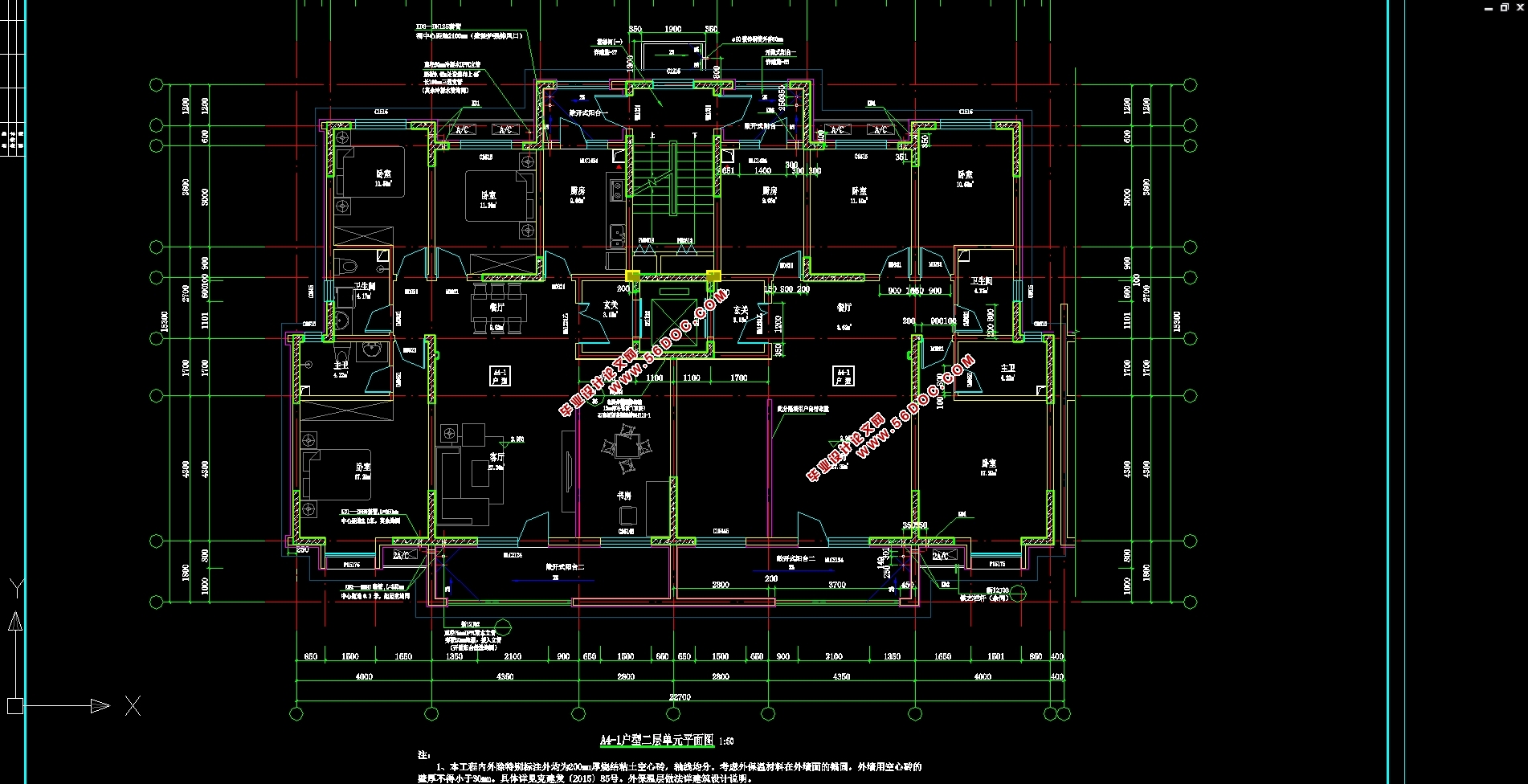Image resolution: width=1528 pixels, height=784 pixels.
Task: Click the UCS Y axis label
Action: pos(16,588)
